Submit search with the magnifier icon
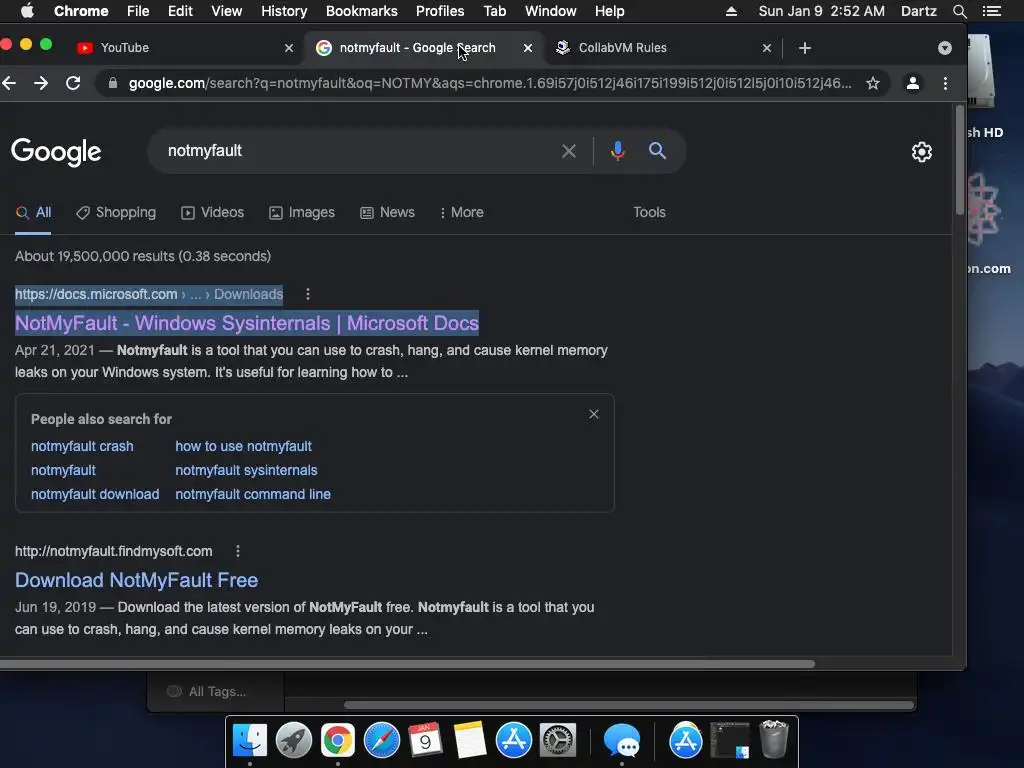Image resolution: width=1024 pixels, height=768 pixels. coord(657,151)
